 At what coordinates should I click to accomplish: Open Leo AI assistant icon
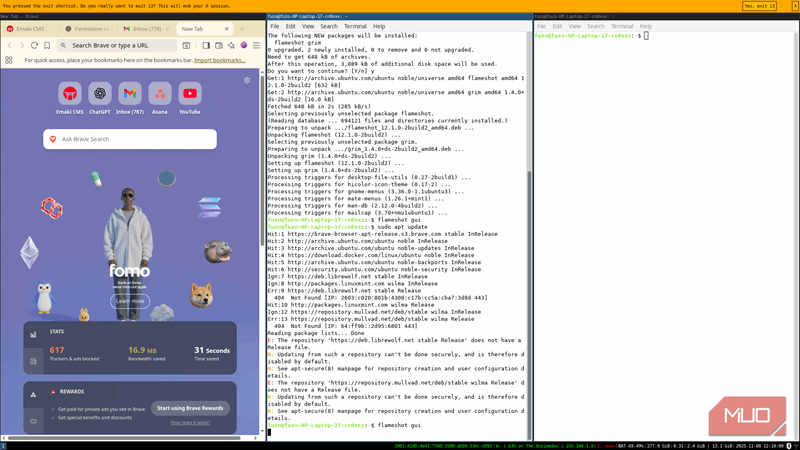231,45
